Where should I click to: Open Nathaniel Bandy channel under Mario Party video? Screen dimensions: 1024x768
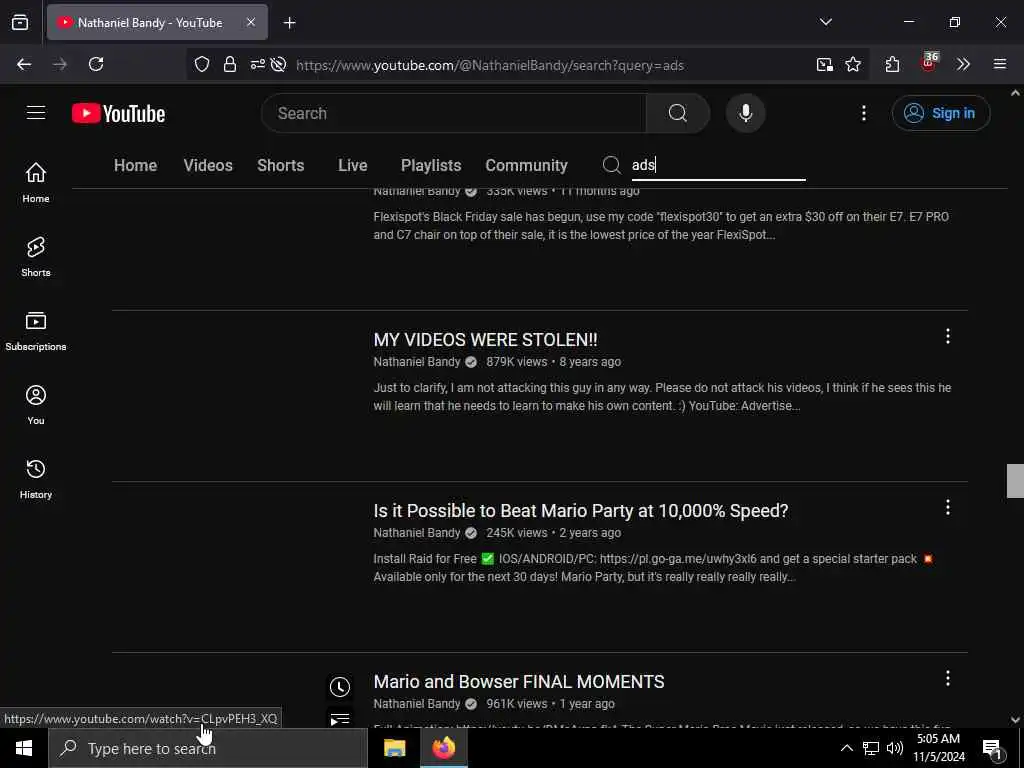[x=417, y=533]
